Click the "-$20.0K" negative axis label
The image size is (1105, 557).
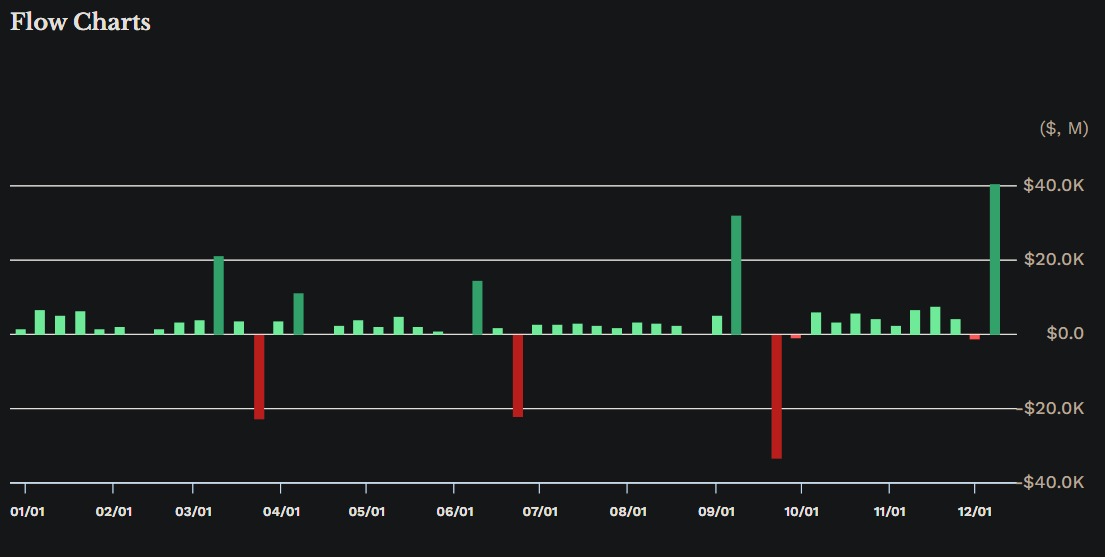pos(1051,408)
